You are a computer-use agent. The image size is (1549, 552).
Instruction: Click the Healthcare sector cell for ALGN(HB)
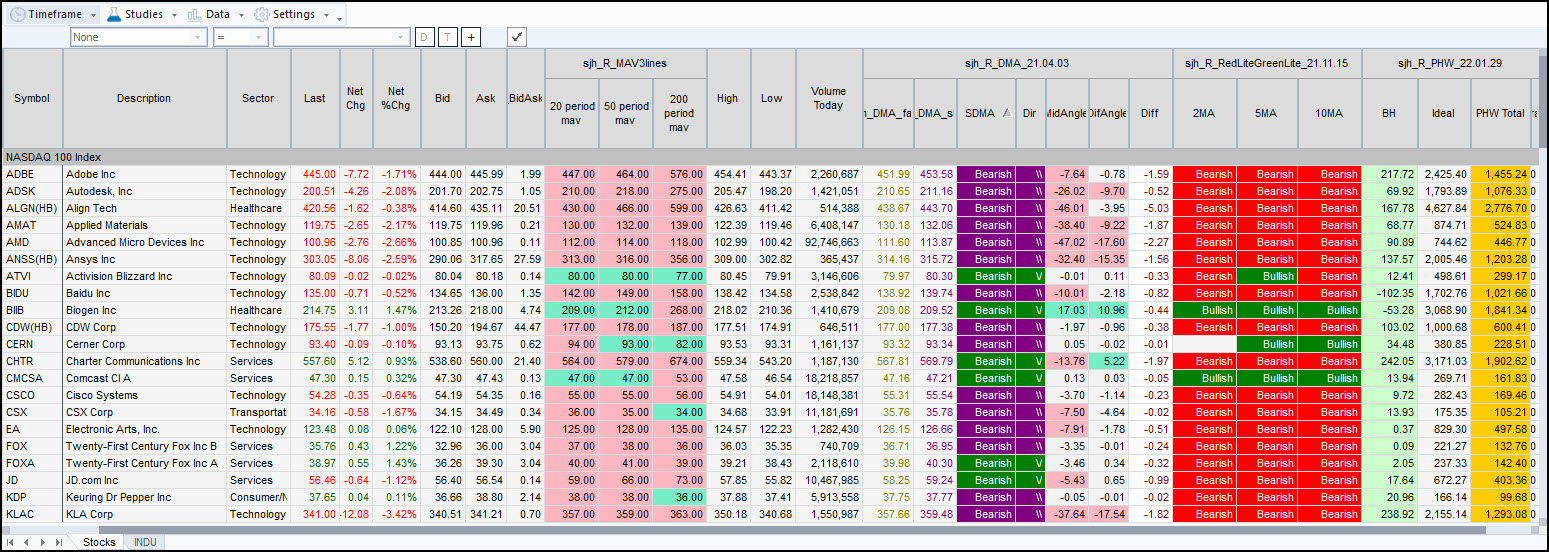[x=258, y=208]
